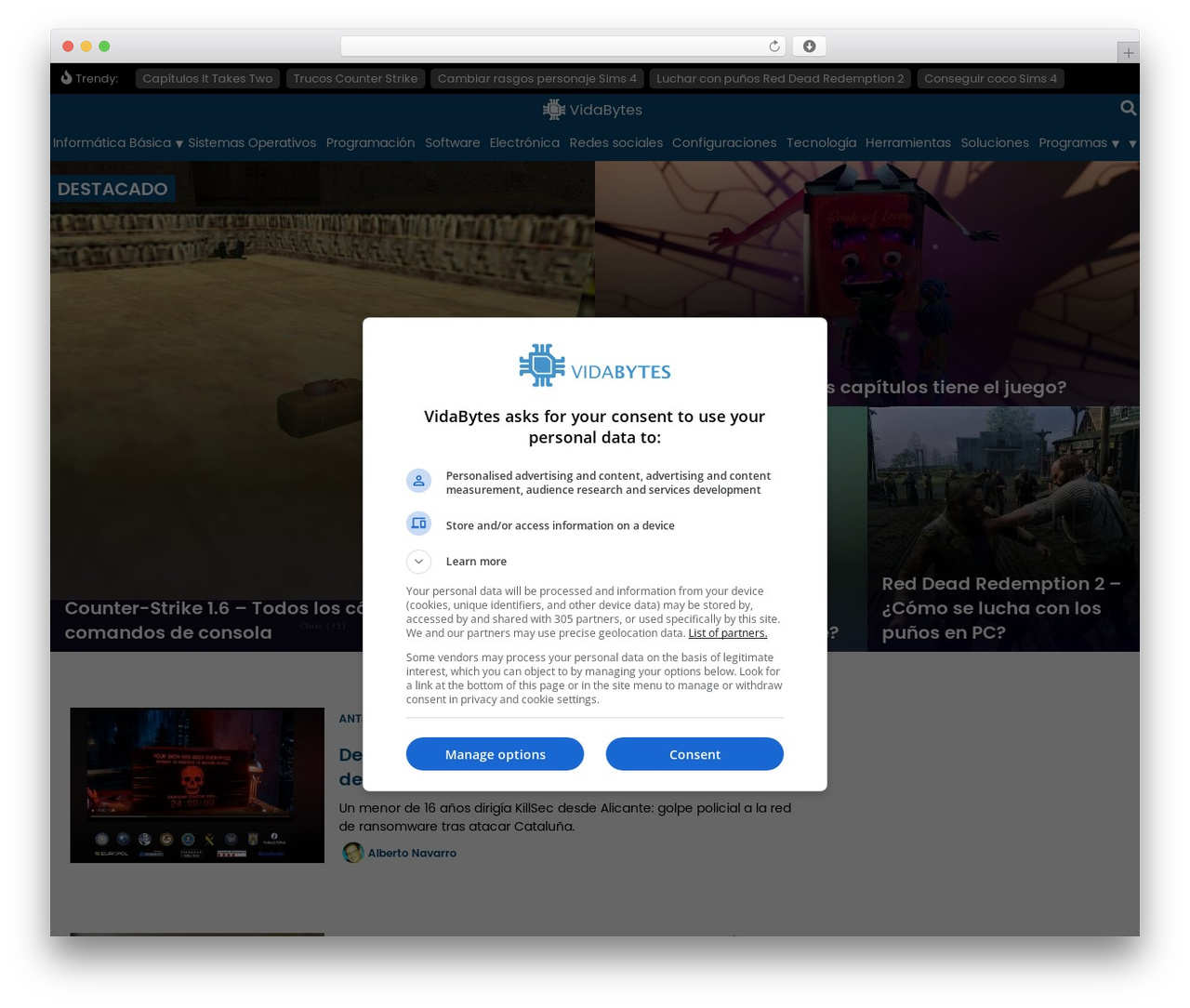Click the browser downloads arrow icon

pyautogui.click(x=809, y=46)
